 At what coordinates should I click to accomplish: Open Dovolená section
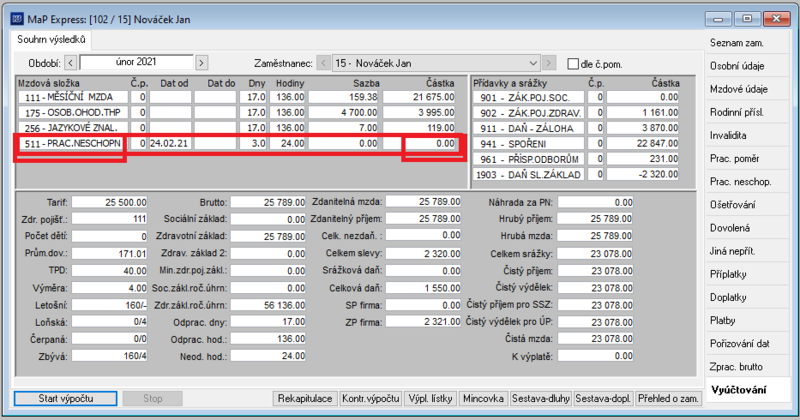pos(747,228)
